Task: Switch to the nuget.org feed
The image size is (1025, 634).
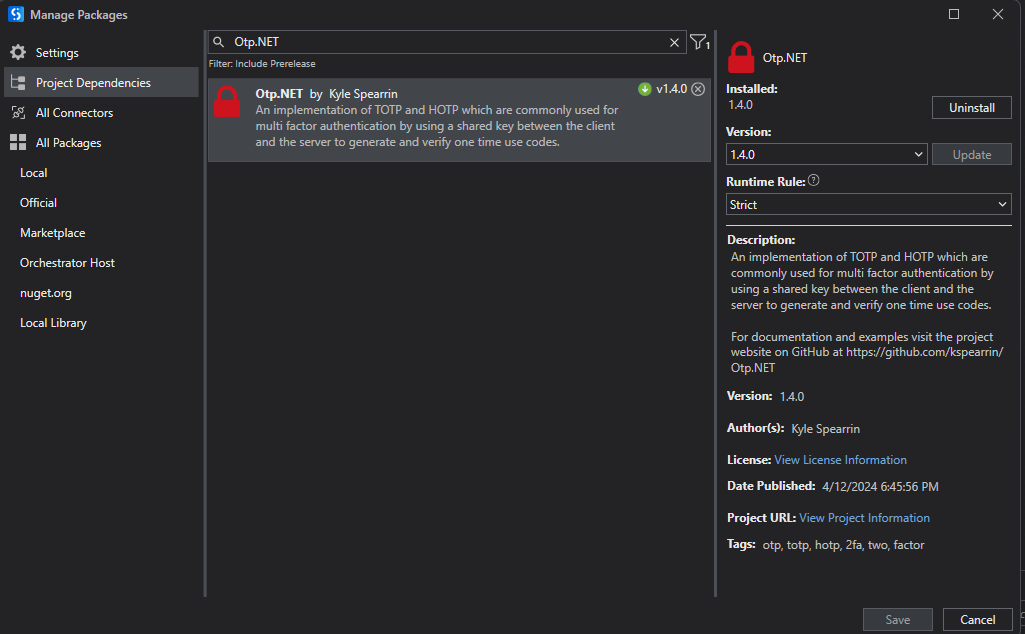Action: tap(46, 293)
